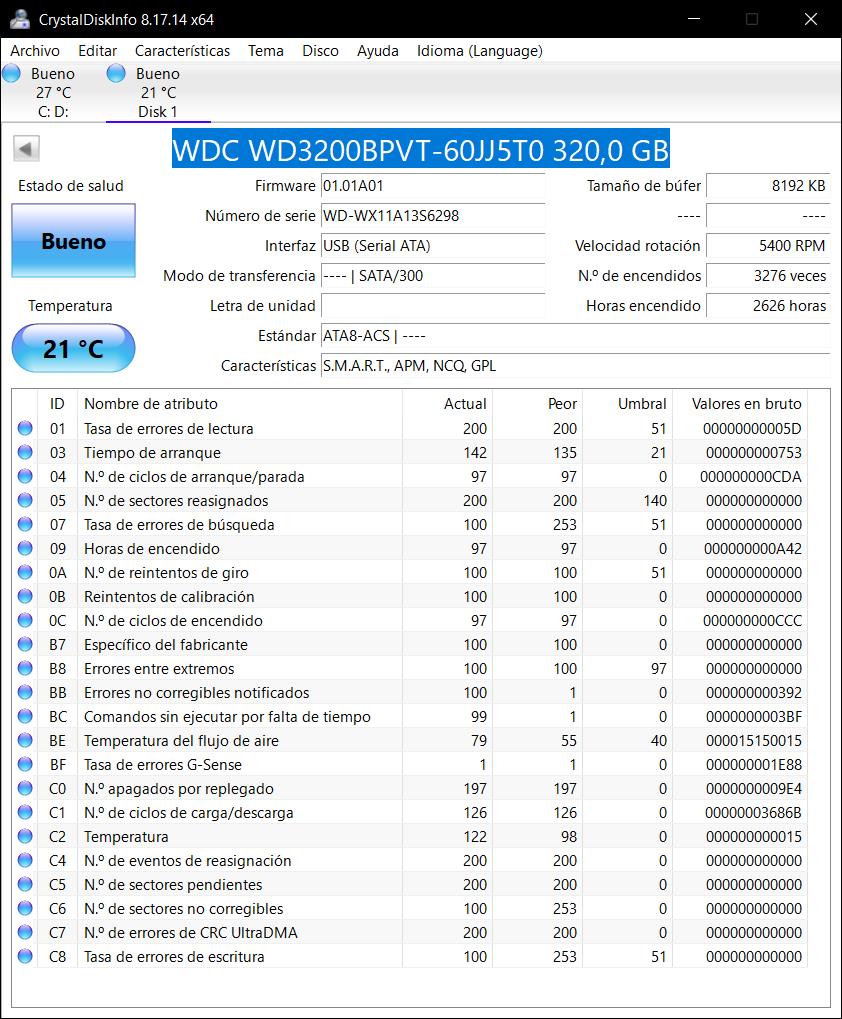Click the transfer mode field SATA/300
This screenshot has width=842, height=1019.
click(x=433, y=276)
